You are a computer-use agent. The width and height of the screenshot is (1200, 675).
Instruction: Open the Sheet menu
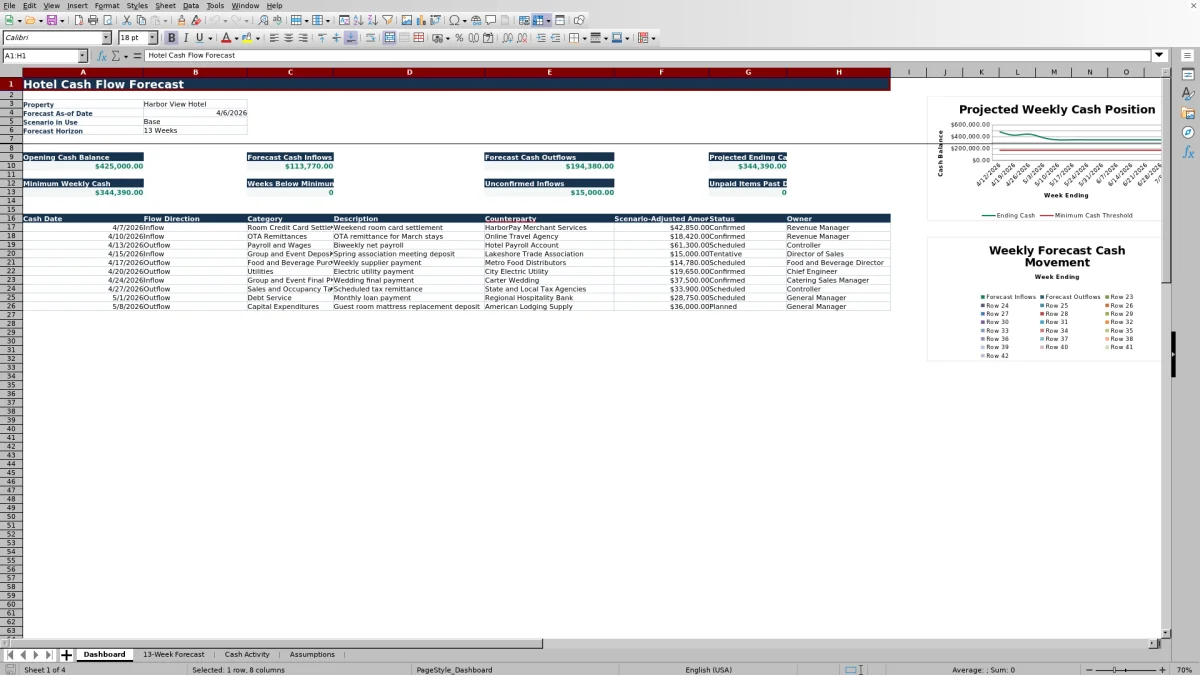coord(165,5)
